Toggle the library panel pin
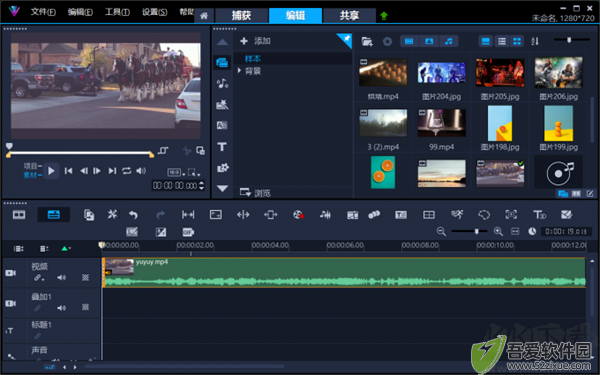The image size is (600, 375). [346, 39]
